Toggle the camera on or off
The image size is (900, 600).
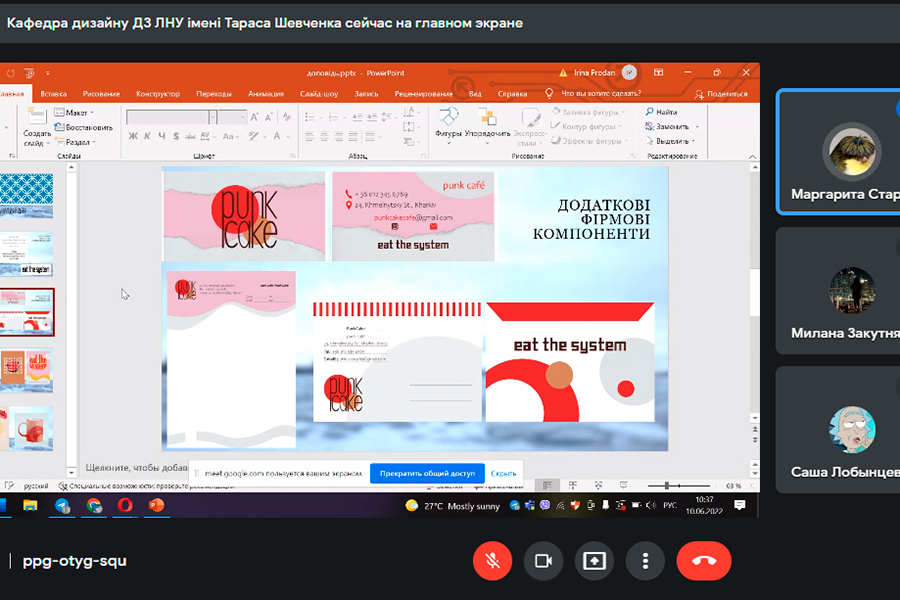[x=543, y=561]
